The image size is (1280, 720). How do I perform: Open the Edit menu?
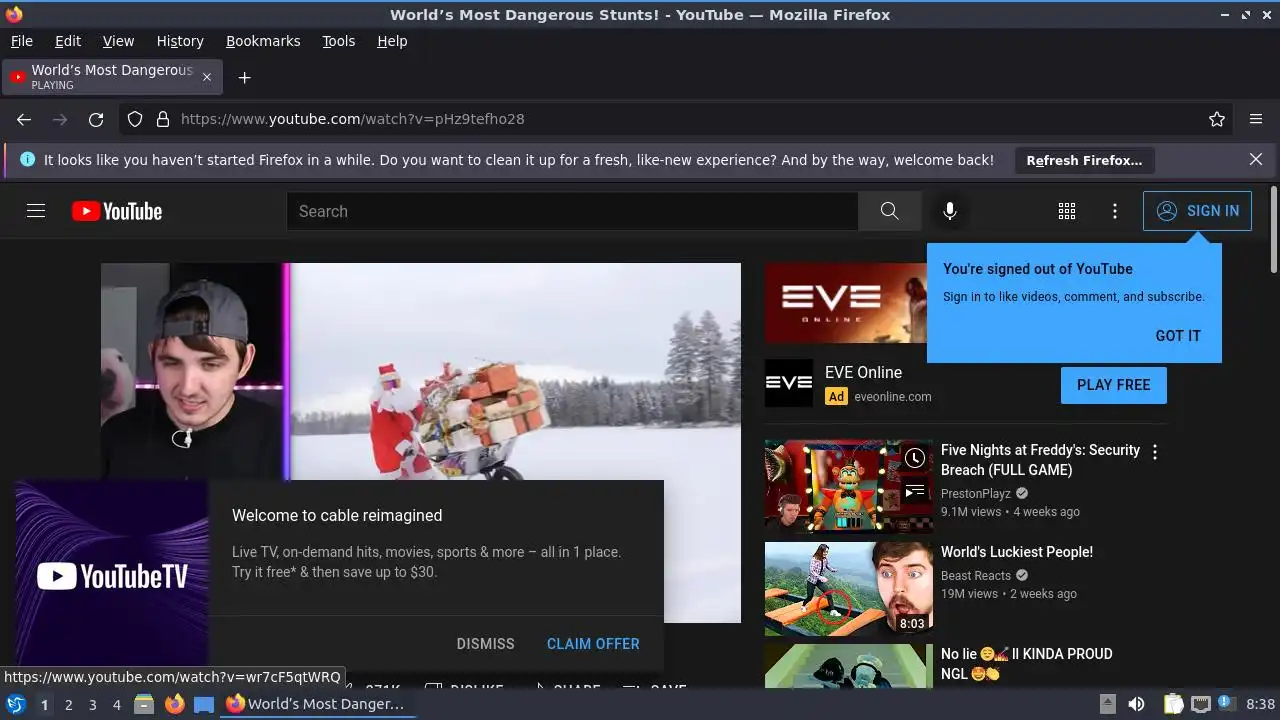68,41
